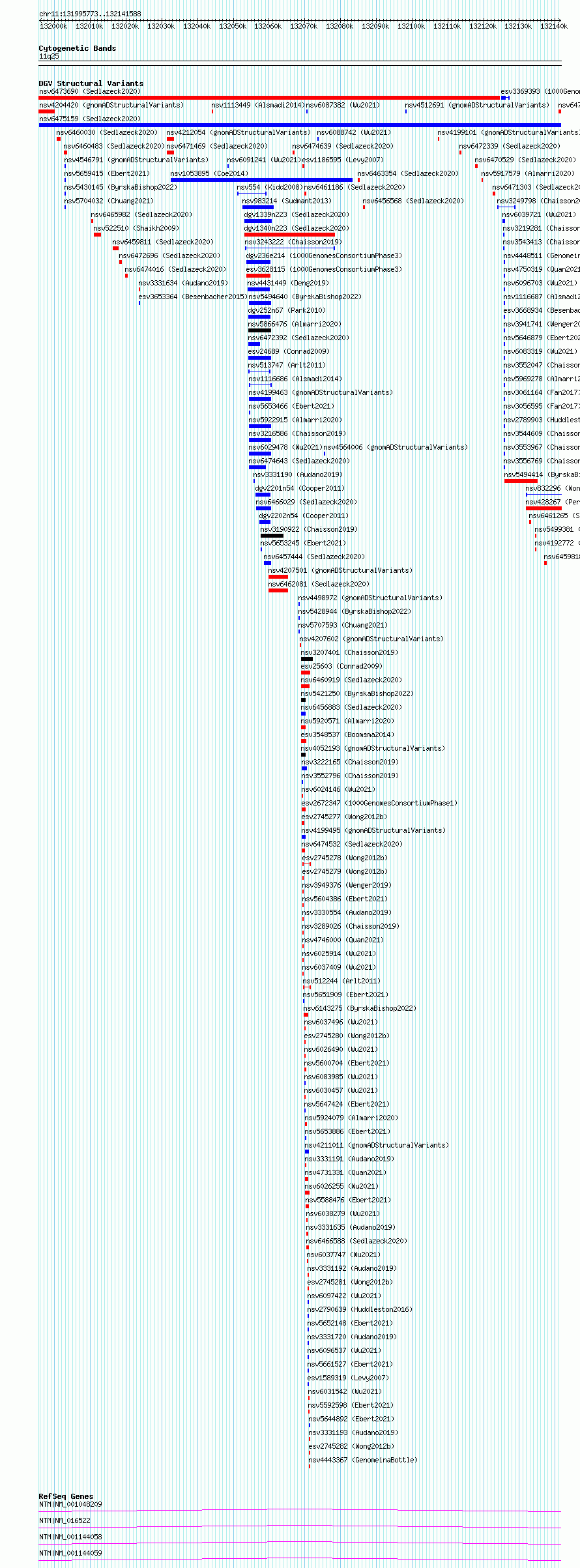Open variant nsv554 (Kidd2008)

click(269, 187)
